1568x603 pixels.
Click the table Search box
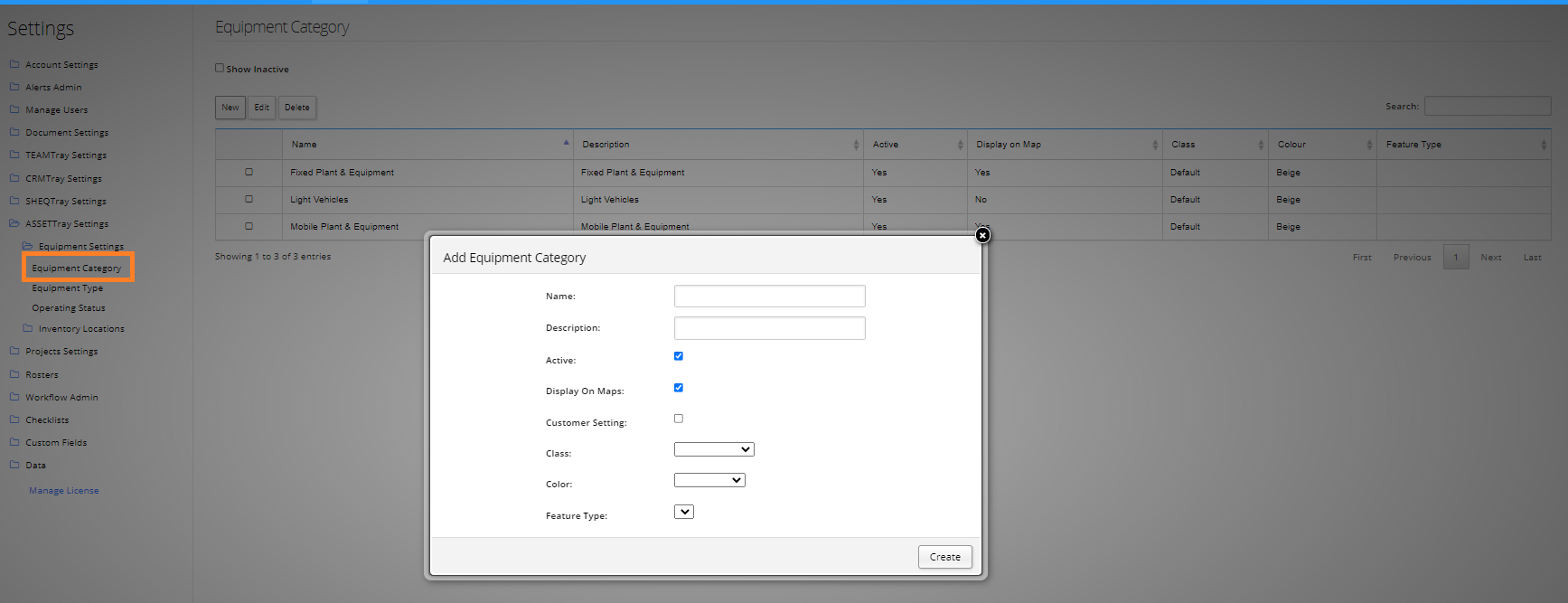pyautogui.click(x=1488, y=106)
